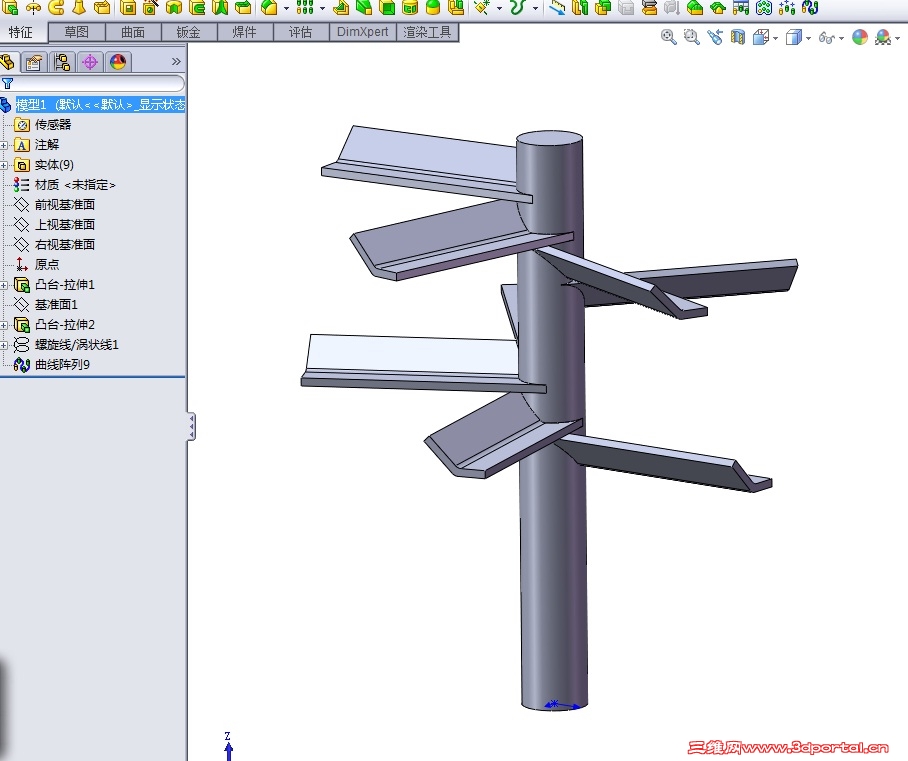Click the View Orientation cube icon
The width and height of the screenshot is (908, 761).
761,37
